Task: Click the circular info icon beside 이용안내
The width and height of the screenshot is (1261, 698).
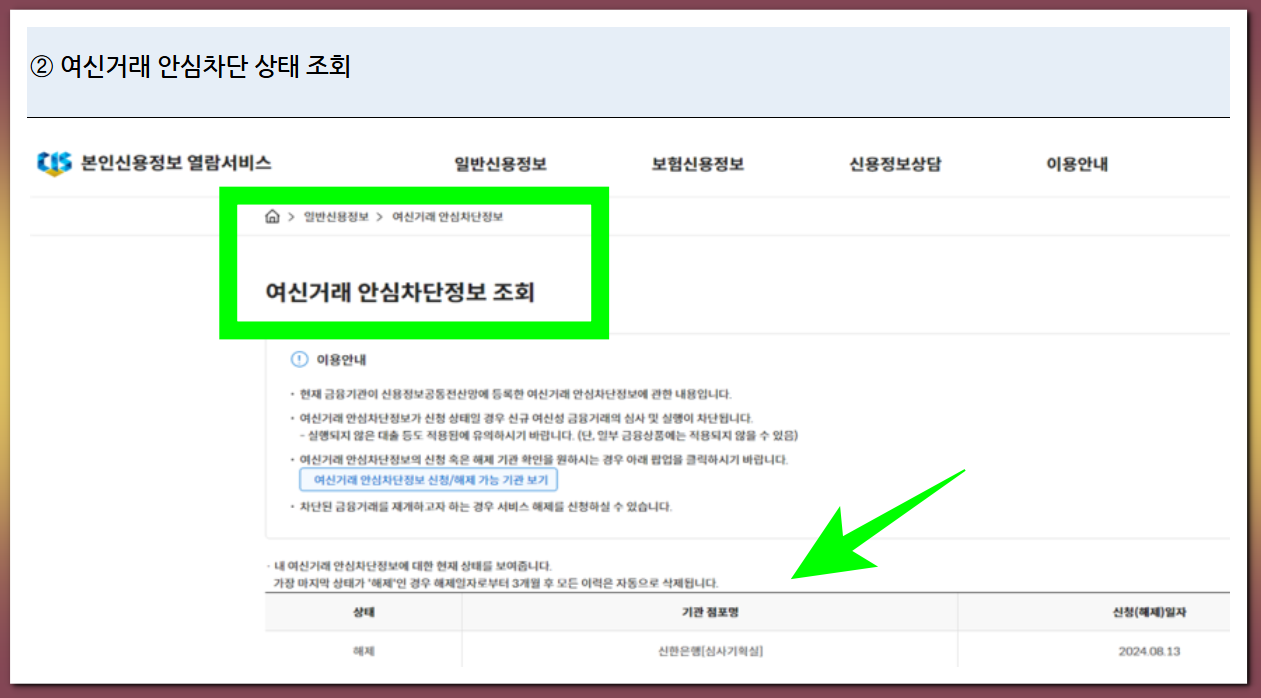Action: point(300,361)
